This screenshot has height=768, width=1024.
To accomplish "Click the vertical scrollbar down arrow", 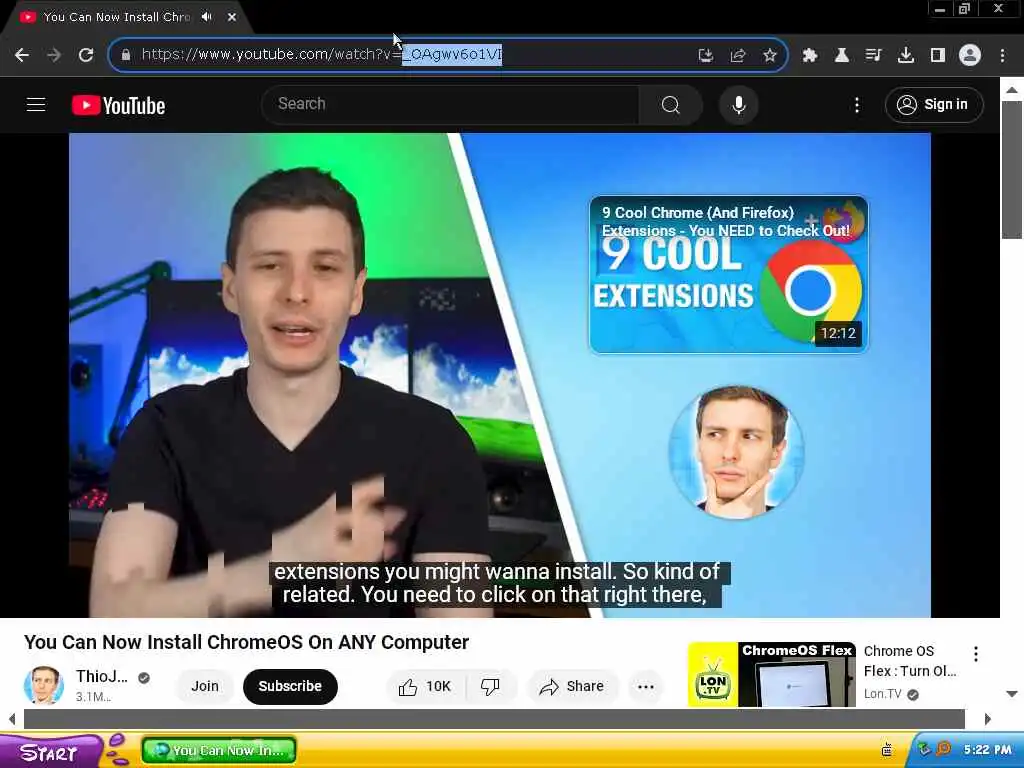I will tap(1012, 694).
